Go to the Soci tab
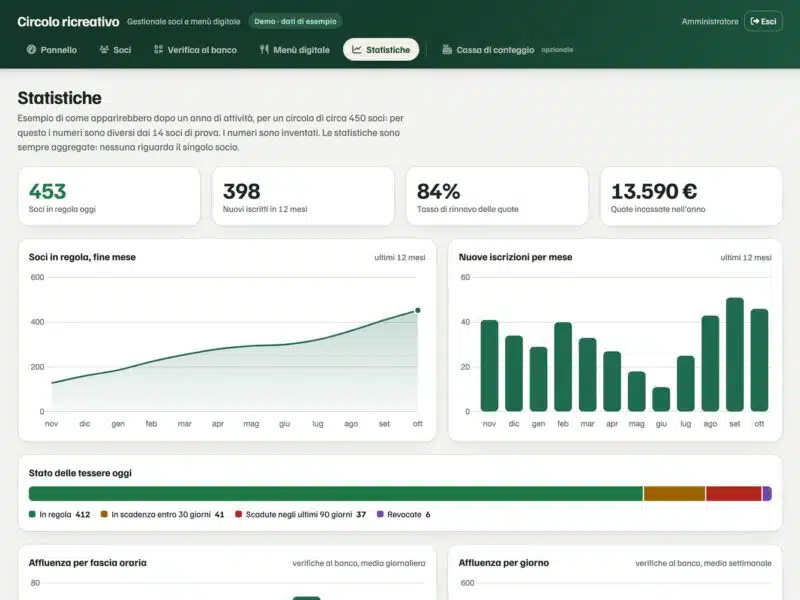The height and width of the screenshot is (600, 800). pos(115,49)
